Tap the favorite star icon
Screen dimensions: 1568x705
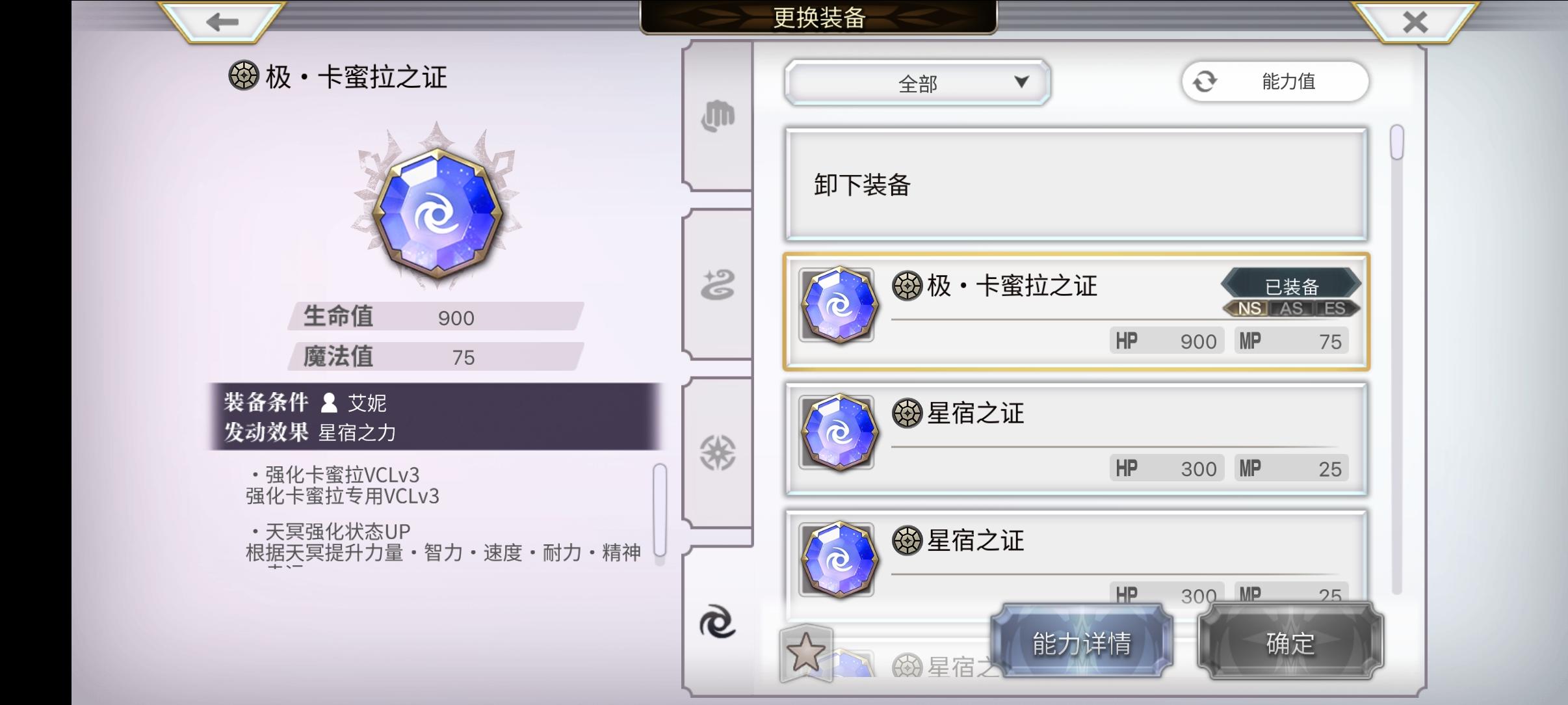805,652
